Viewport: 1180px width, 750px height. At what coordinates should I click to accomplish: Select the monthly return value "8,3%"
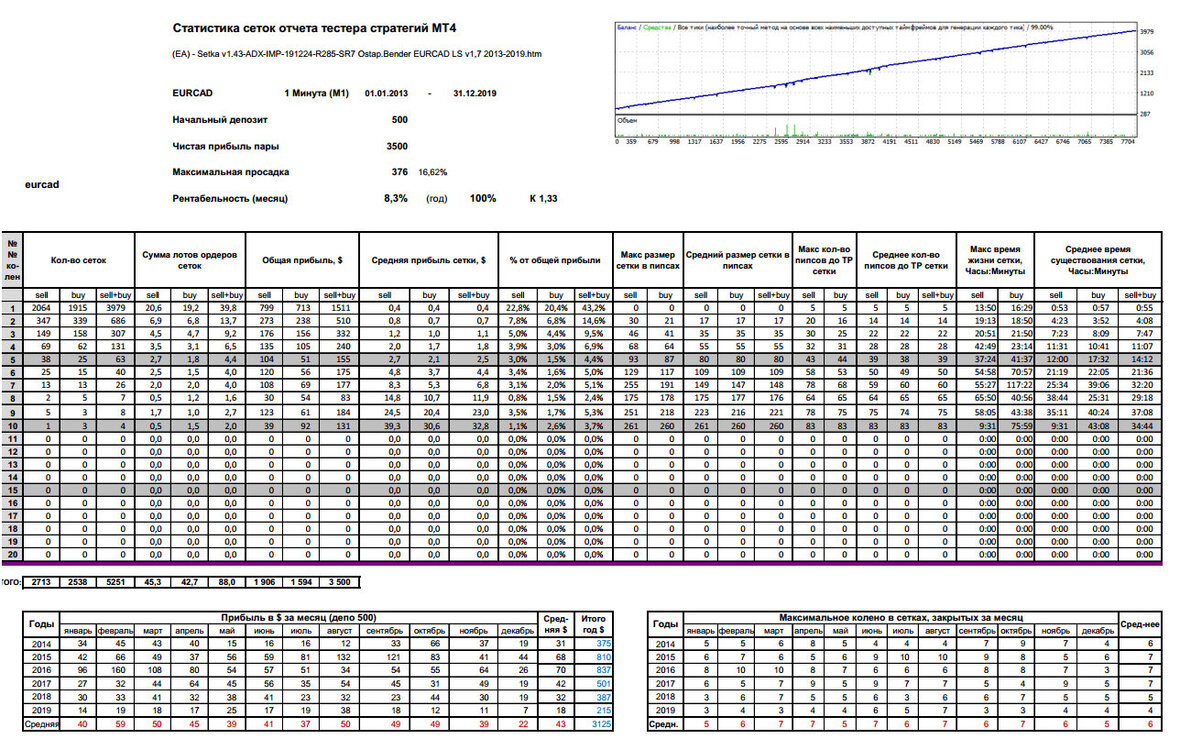coord(396,199)
